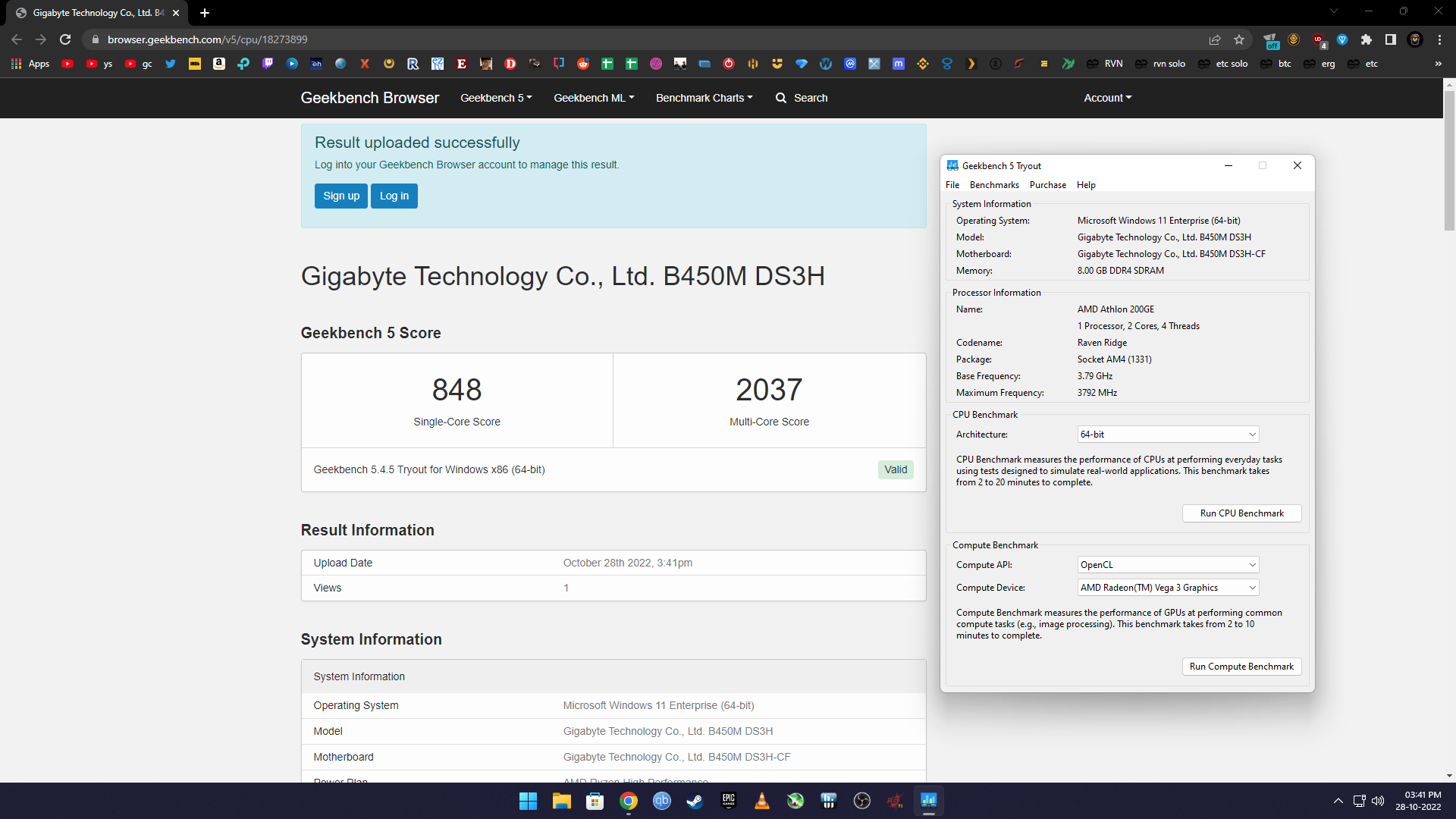Show hidden system tray icons

click(x=1338, y=801)
